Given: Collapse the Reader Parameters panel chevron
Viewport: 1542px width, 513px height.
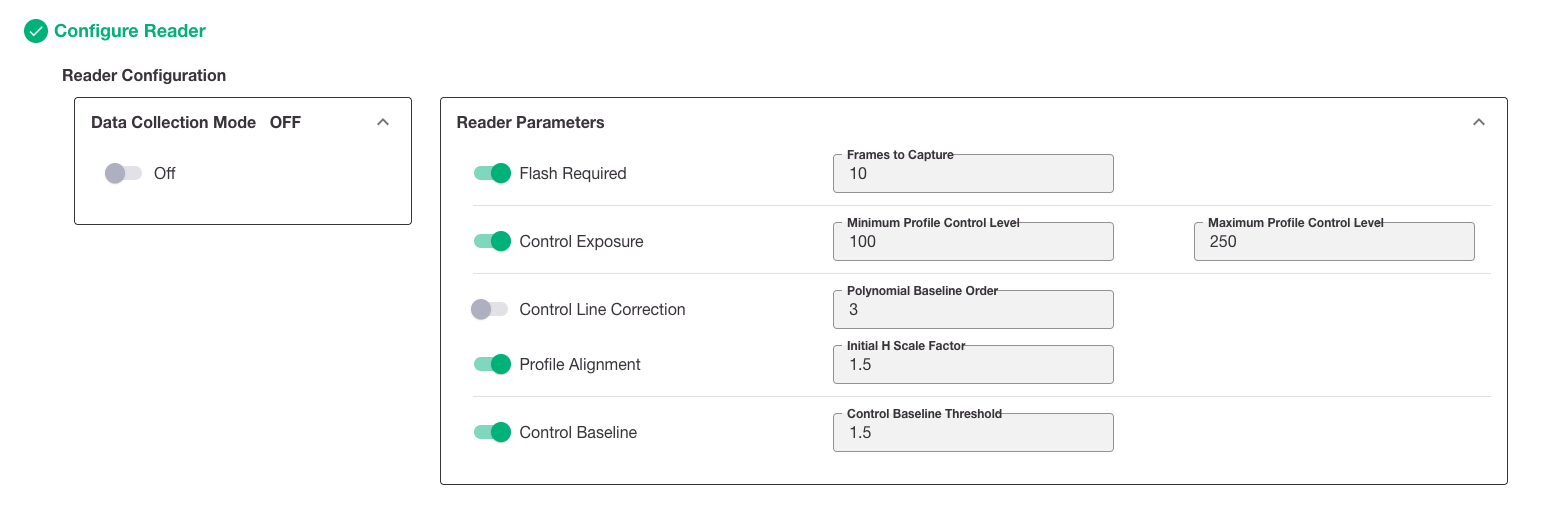Looking at the screenshot, I should [x=1479, y=122].
